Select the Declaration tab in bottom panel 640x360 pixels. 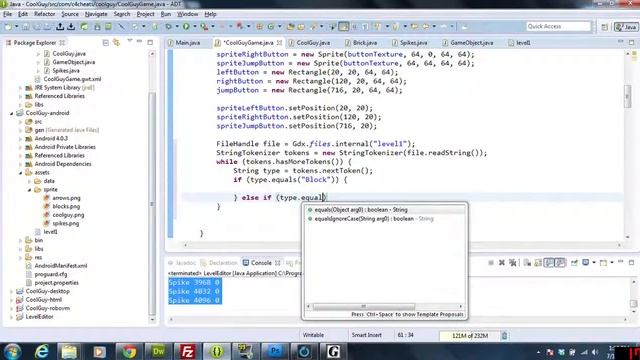click(220, 262)
